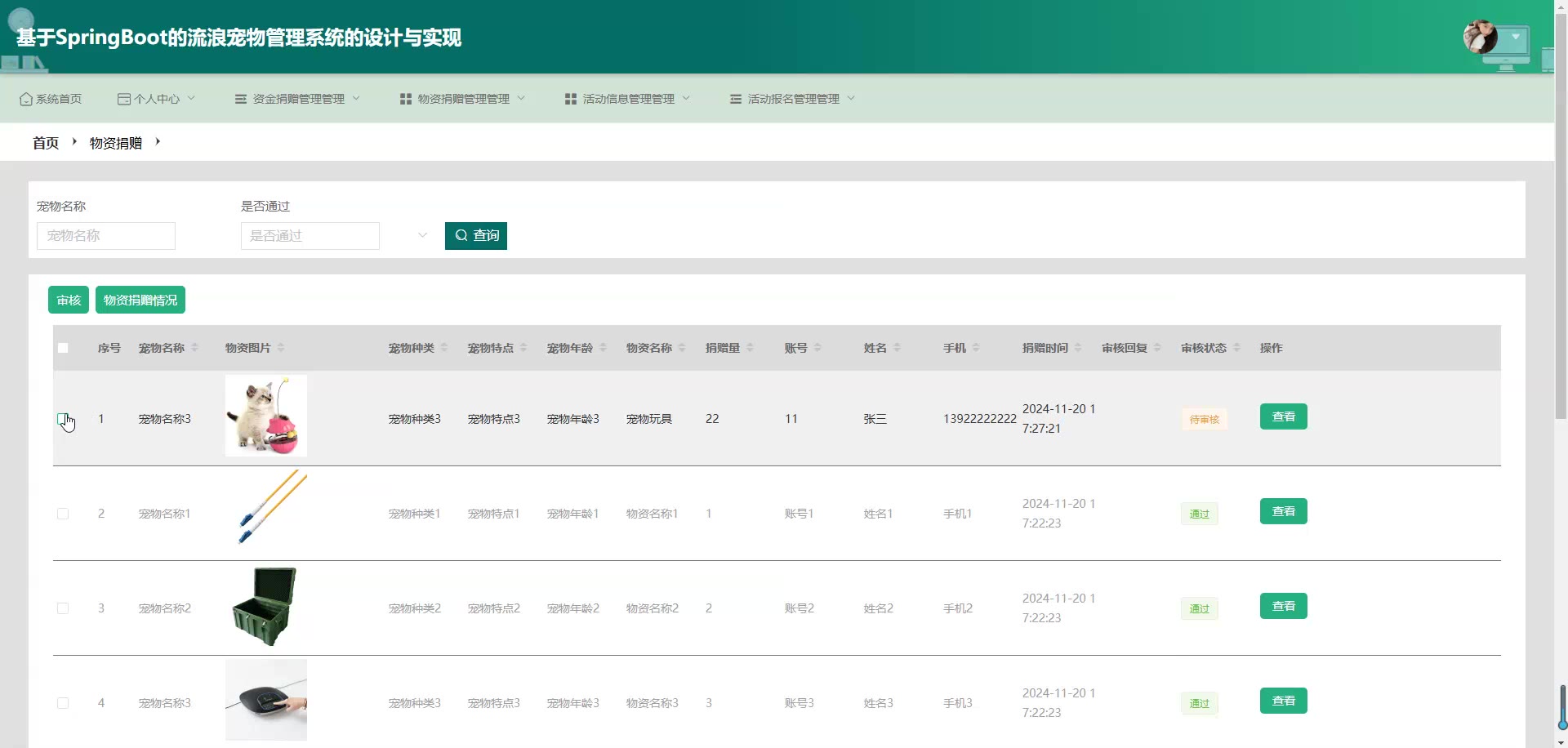Sort by 宠物种类 column arrows
The height and width of the screenshot is (748, 1568).
[x=444, y=348]
